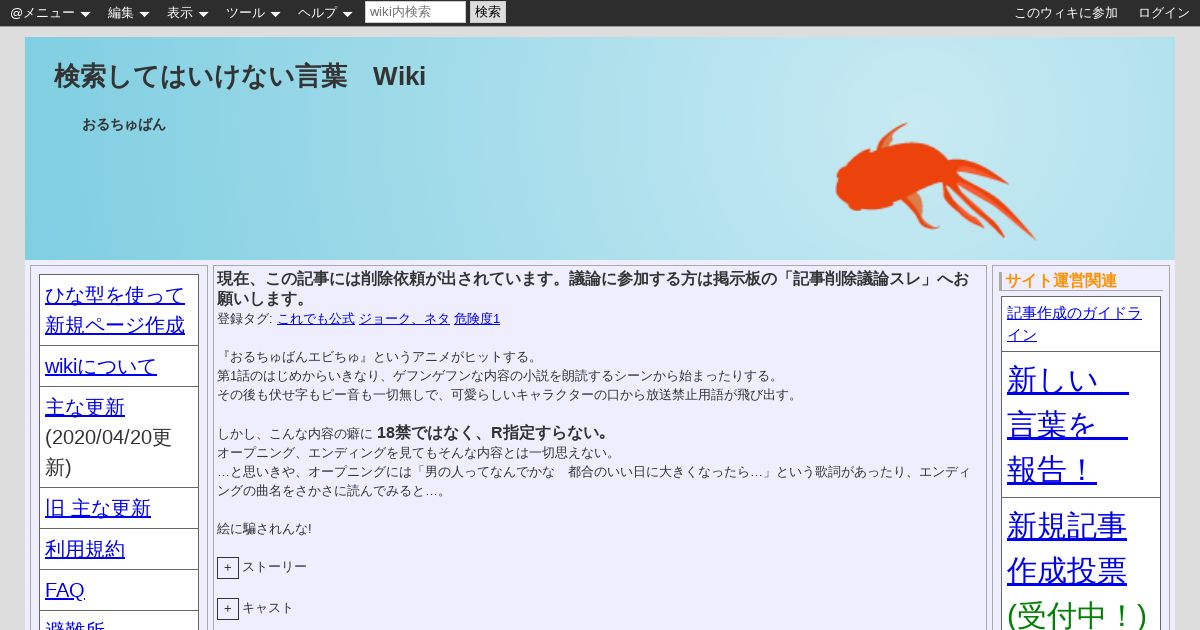1200x630 pixels.
Task: Open the ジョーク、ネタ tag link
Action: (x=404, y=319)
